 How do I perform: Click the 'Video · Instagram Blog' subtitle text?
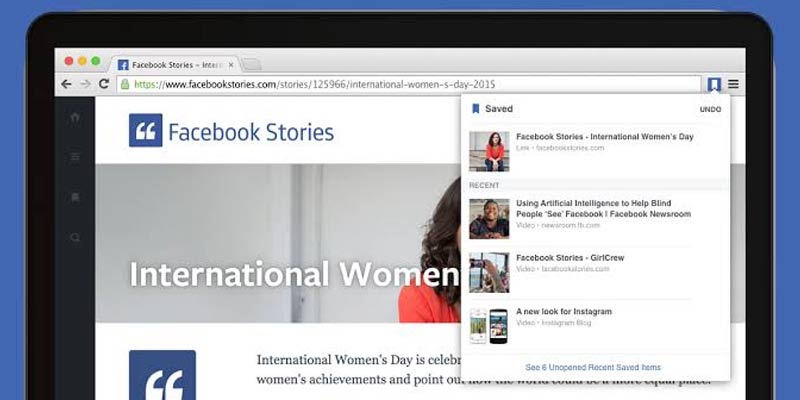[x=553, y=322]
